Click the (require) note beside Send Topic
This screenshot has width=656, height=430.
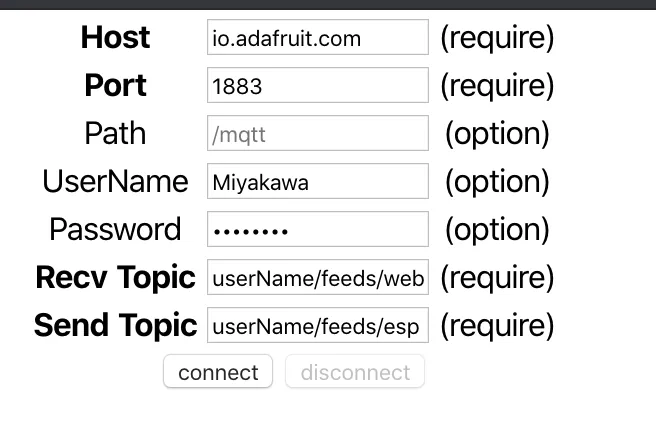(x=497, y=326)
